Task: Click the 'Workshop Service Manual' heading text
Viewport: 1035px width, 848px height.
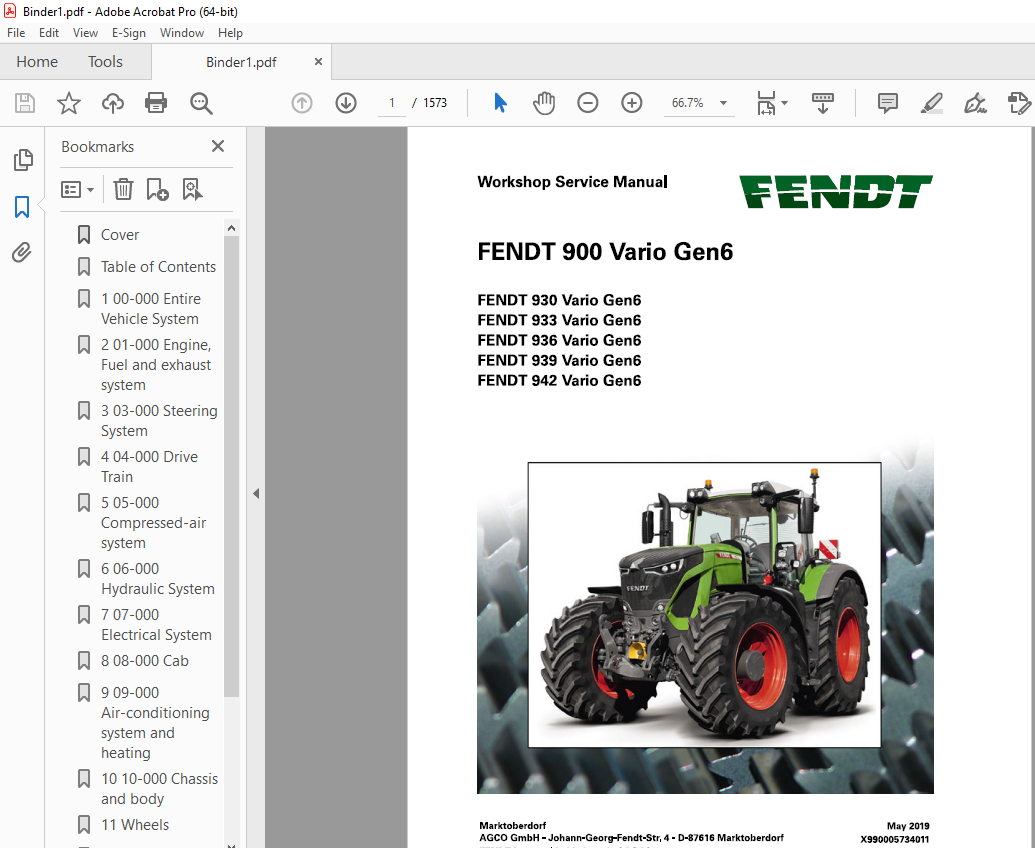Action: 572,181
